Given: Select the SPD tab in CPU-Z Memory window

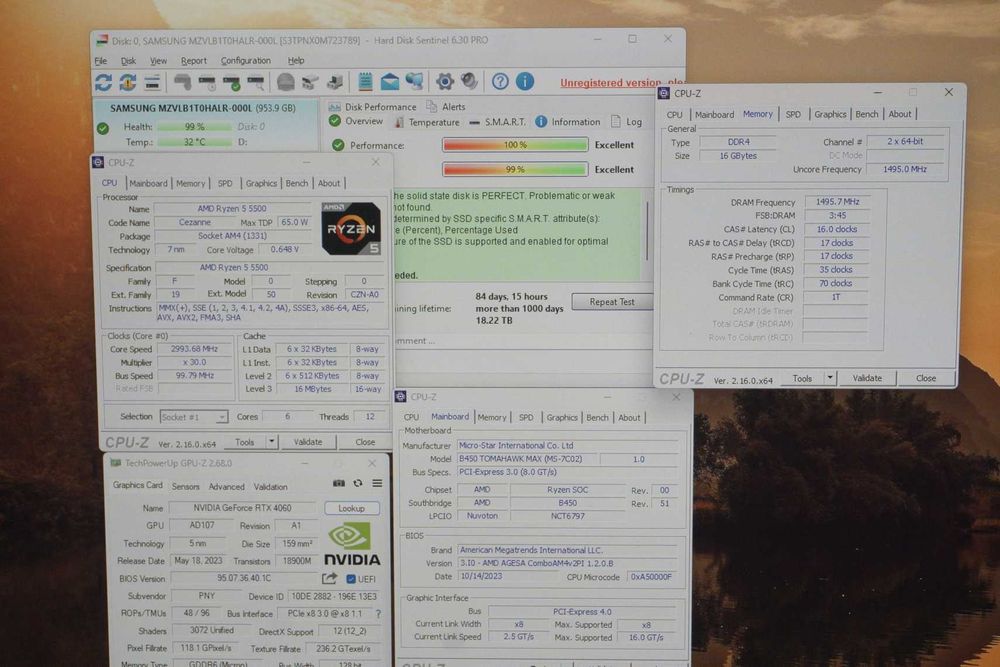Looking at the screenshot, I should click(x=793, y=114).
